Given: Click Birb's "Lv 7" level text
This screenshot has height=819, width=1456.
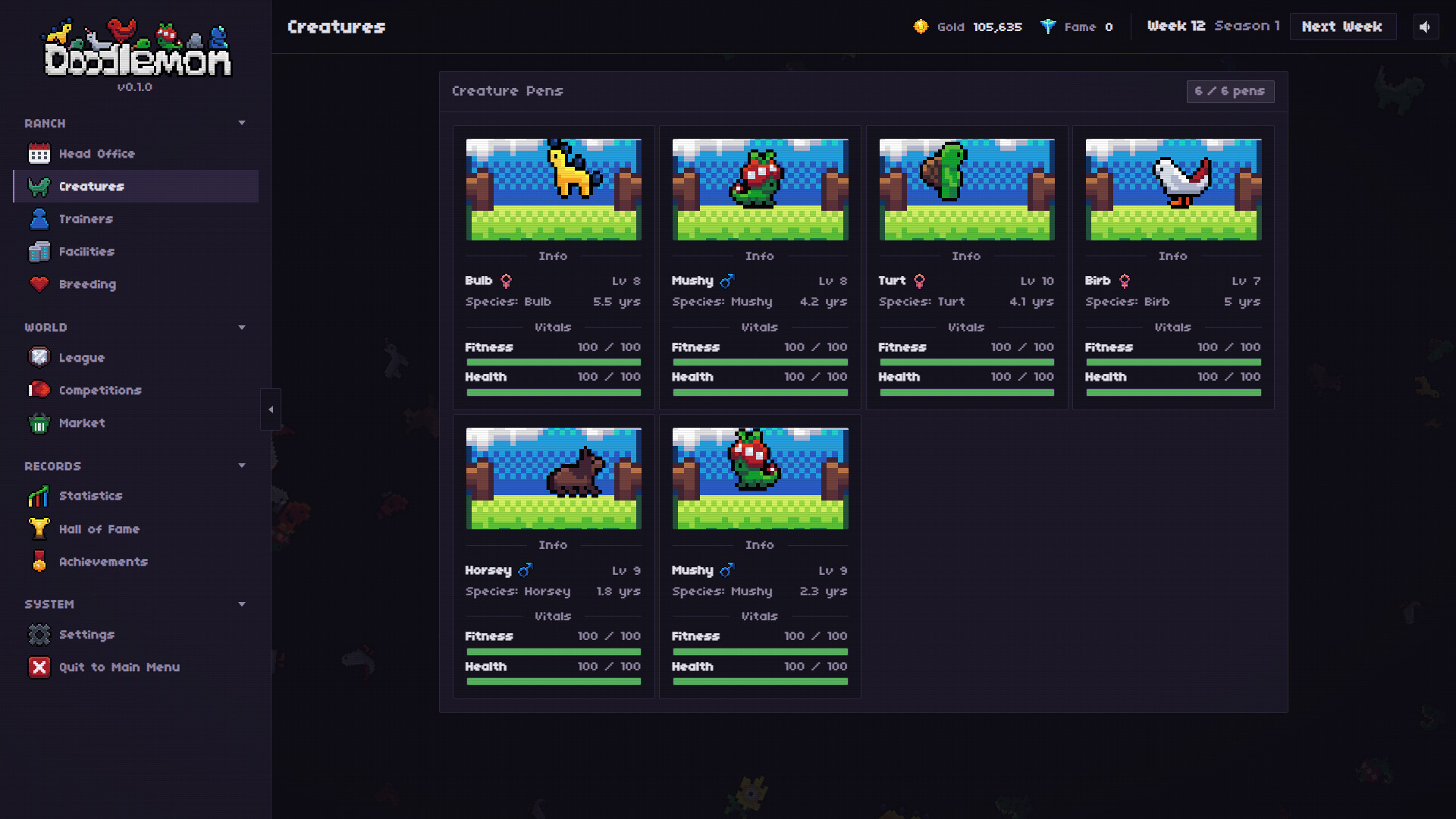Looking at the screenshot, I should [1246, 281].
